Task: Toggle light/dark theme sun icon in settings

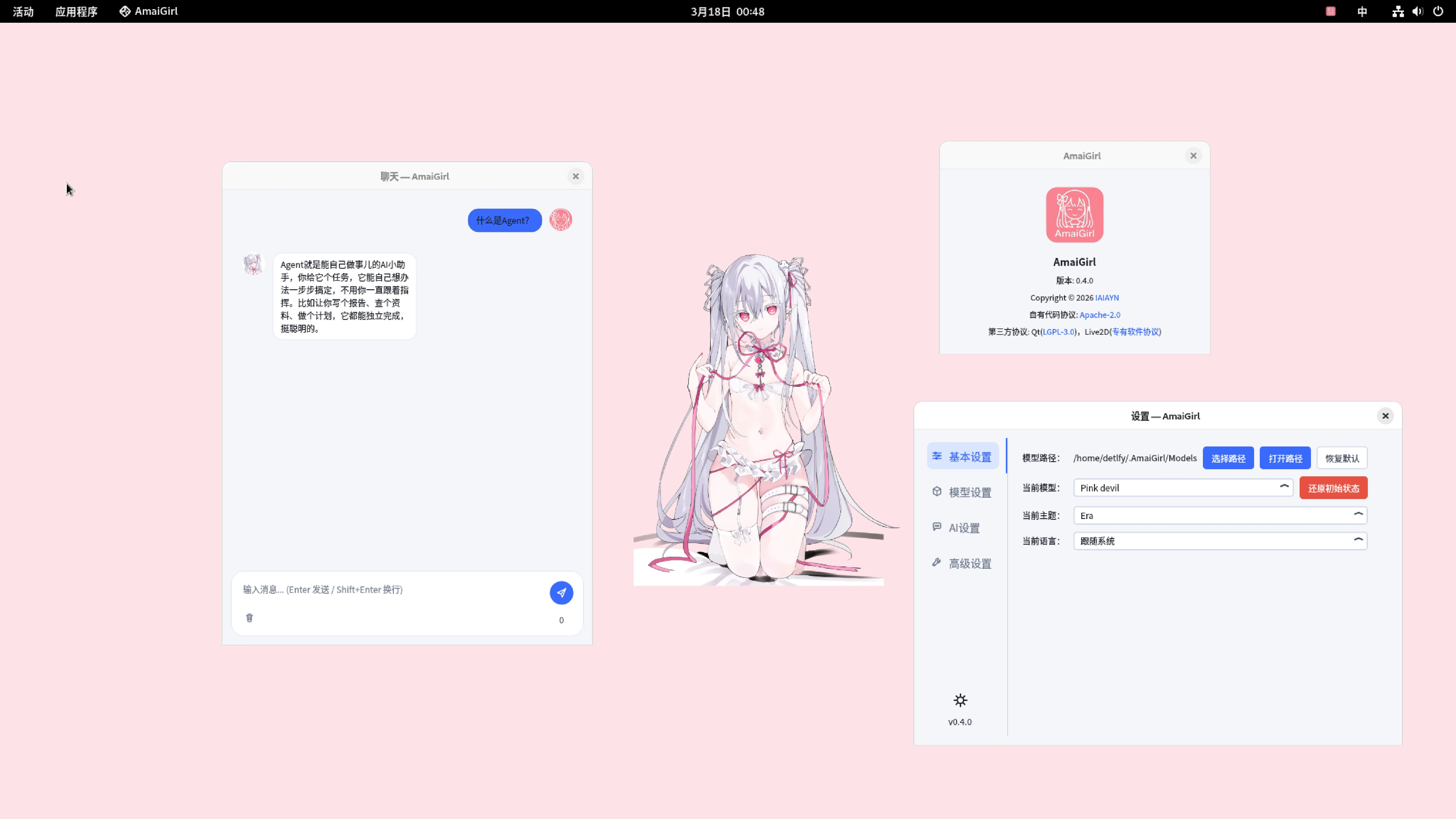Action: [960, 700]
